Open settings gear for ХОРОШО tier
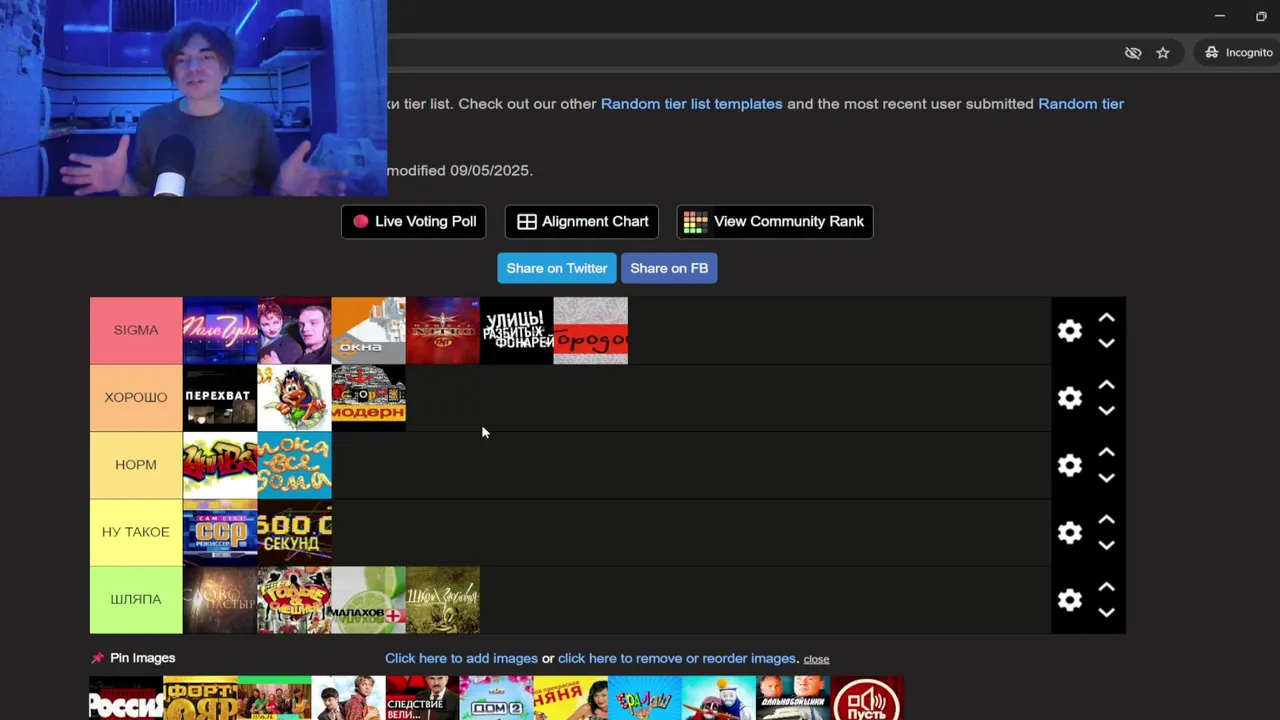Screen dimensions: 1280x720 click(1070, 398)
